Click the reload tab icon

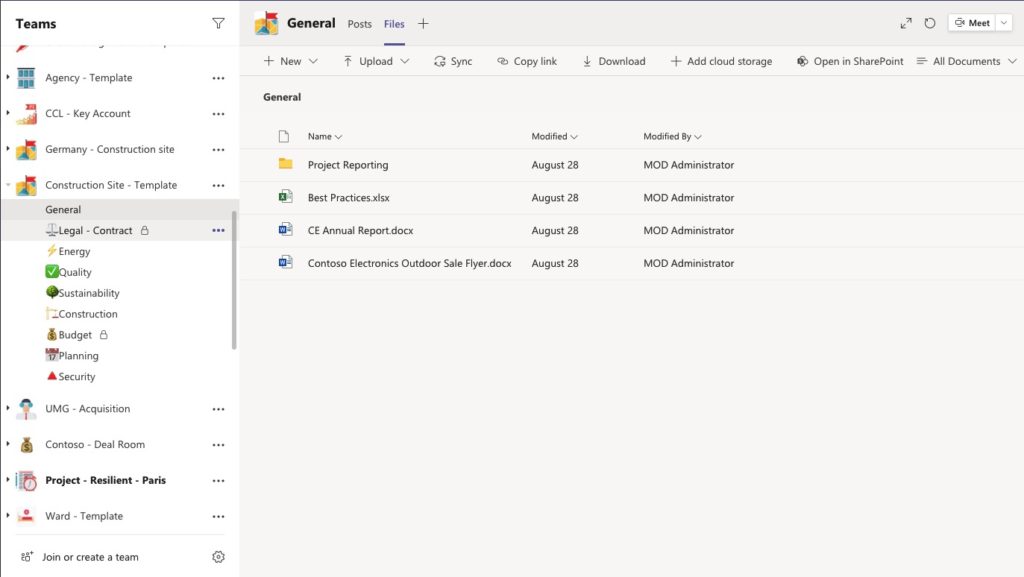tap(930, 23)
